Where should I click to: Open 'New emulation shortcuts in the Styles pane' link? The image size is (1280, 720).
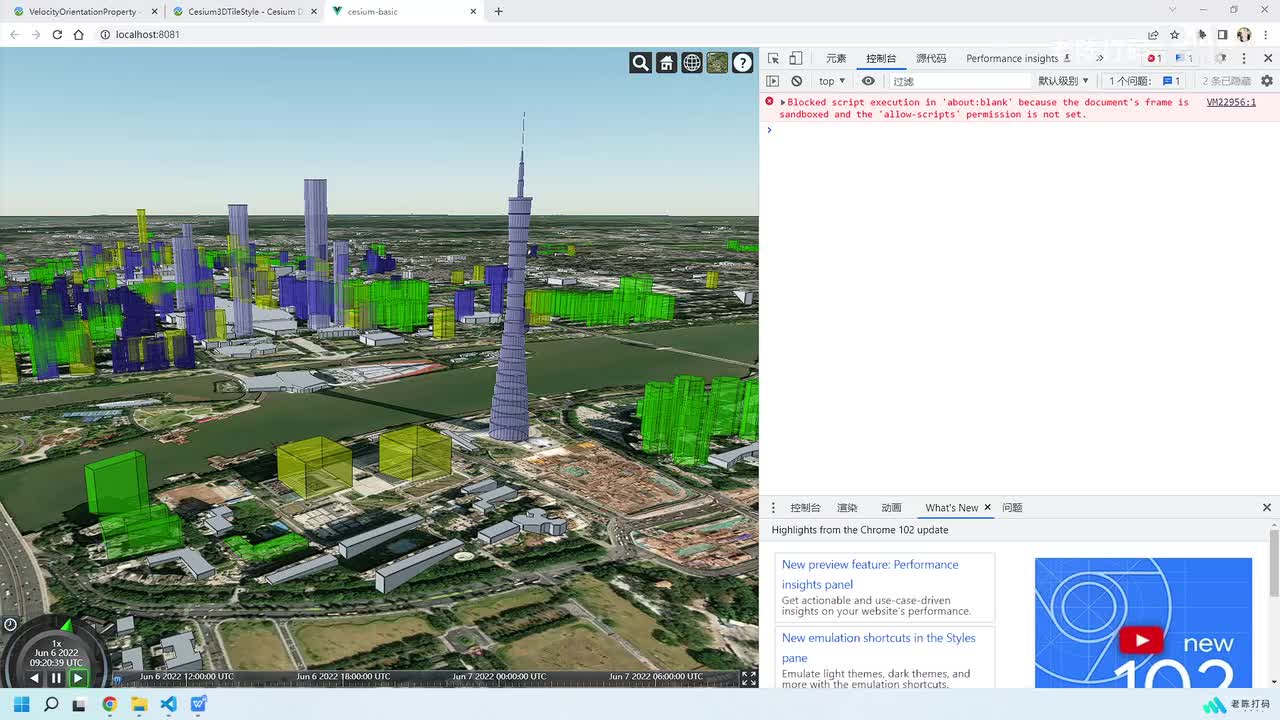879,647
